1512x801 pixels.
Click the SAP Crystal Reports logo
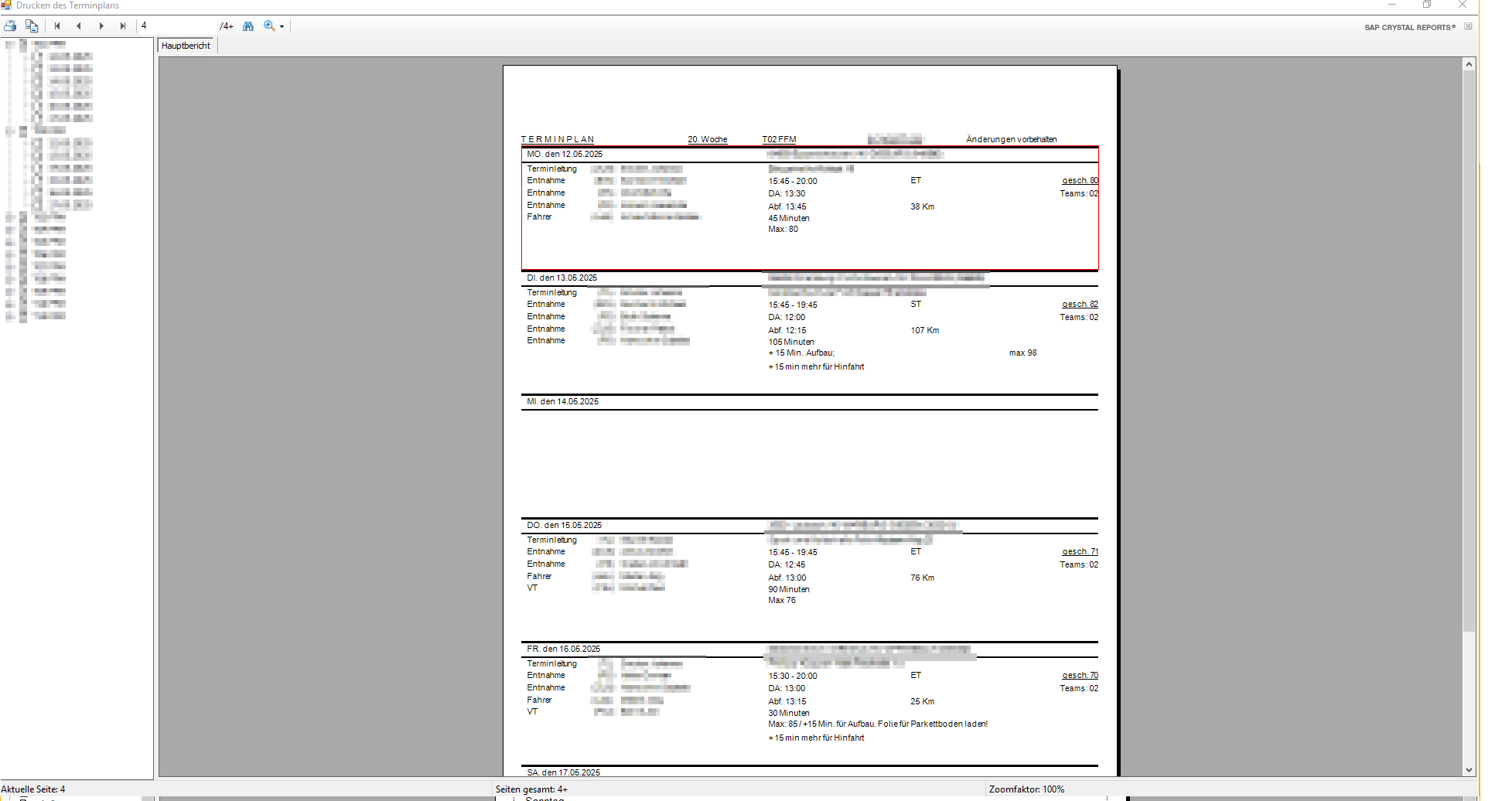pos(1410,27)
